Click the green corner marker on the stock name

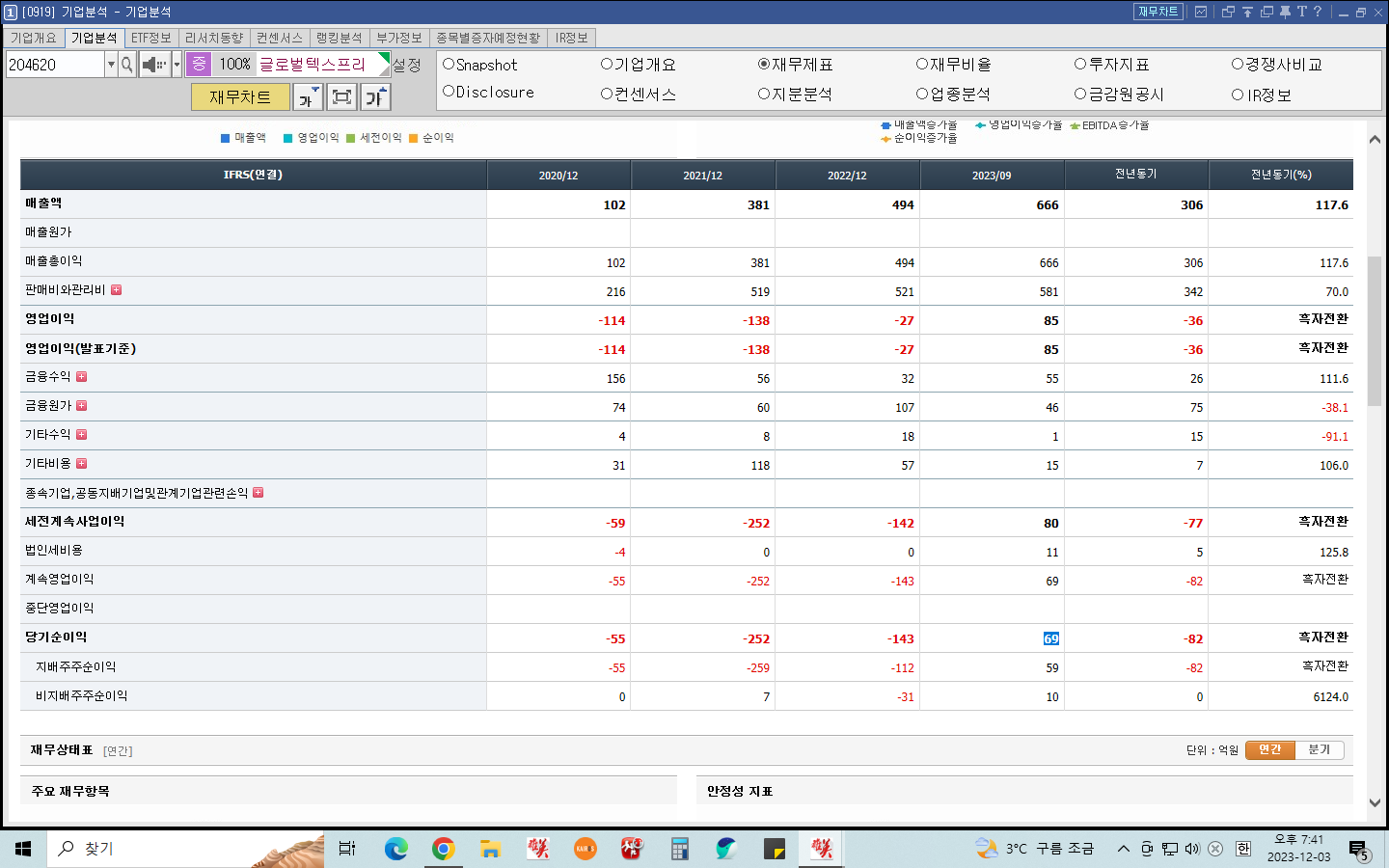click(x=385, y=57)
